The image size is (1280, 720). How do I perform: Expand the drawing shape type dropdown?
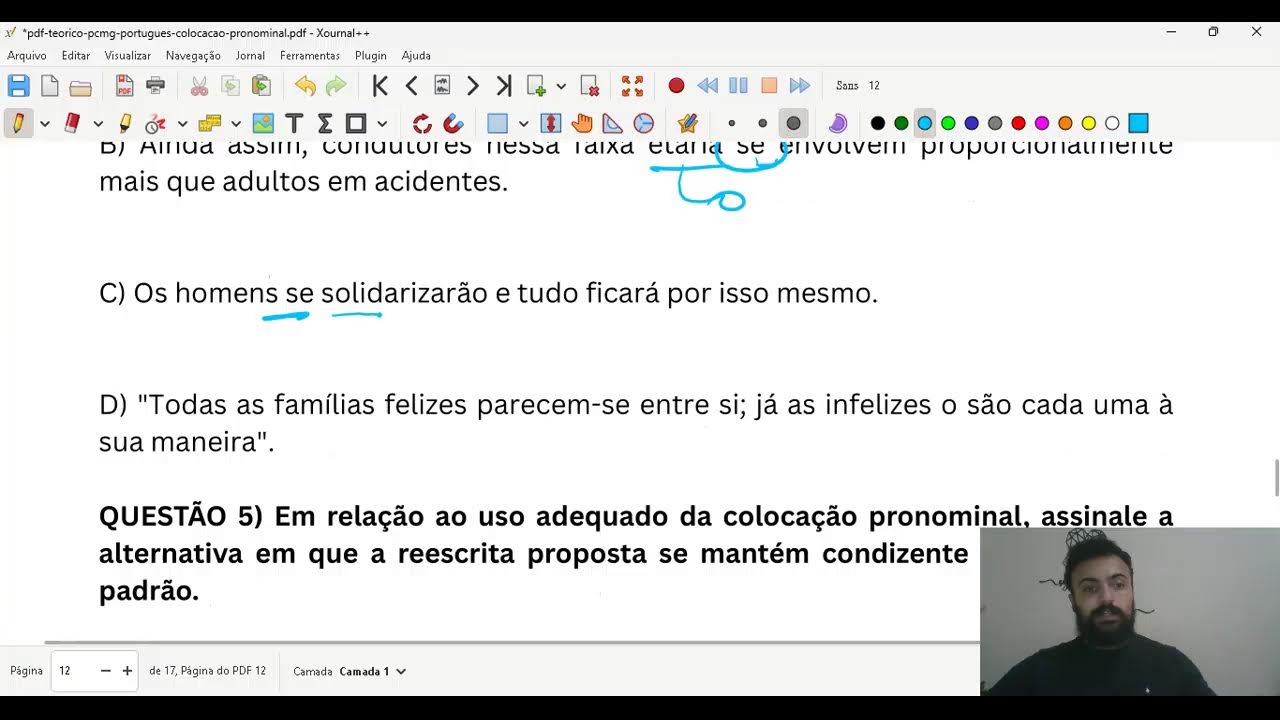click(382, 124)
